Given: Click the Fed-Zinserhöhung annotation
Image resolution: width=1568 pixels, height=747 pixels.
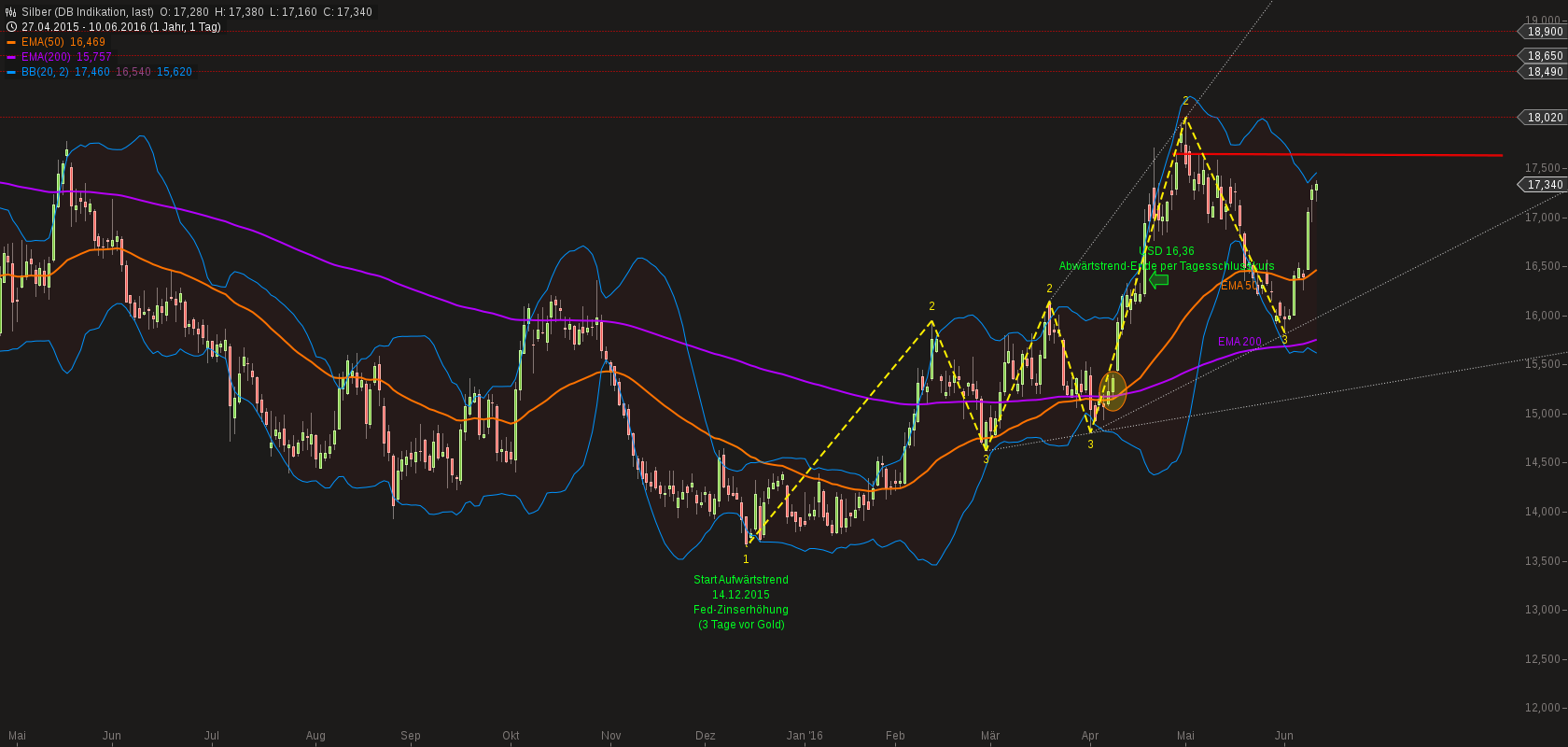Looking at the screenshot, I should pos(741,610).
